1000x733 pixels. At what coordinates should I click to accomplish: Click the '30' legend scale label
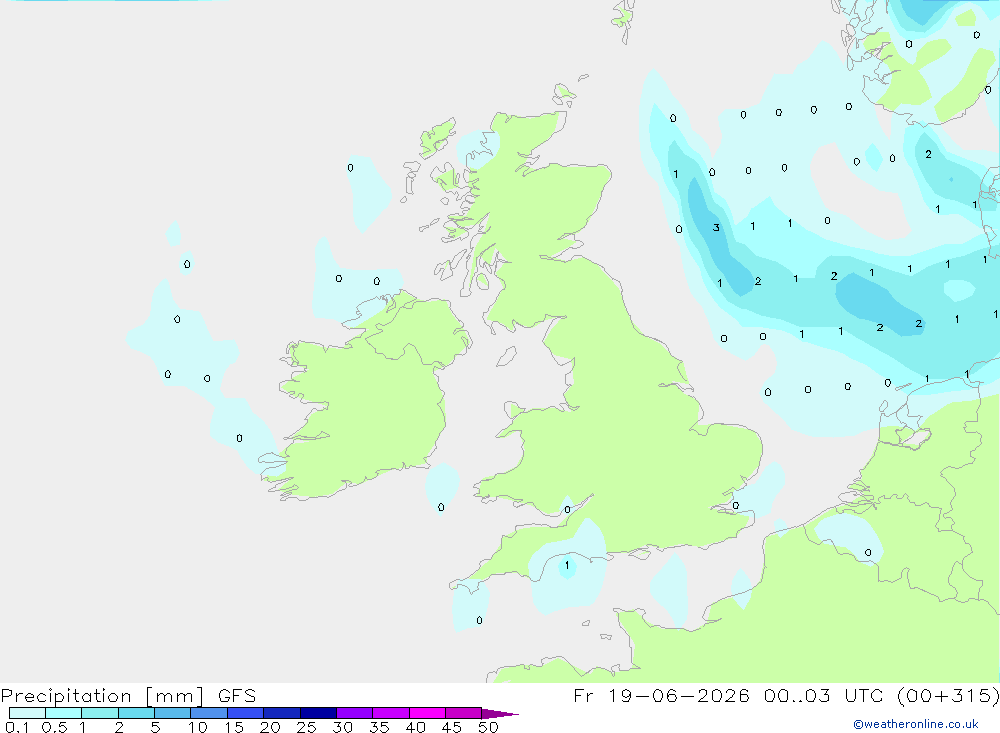(x=342, y=727)
